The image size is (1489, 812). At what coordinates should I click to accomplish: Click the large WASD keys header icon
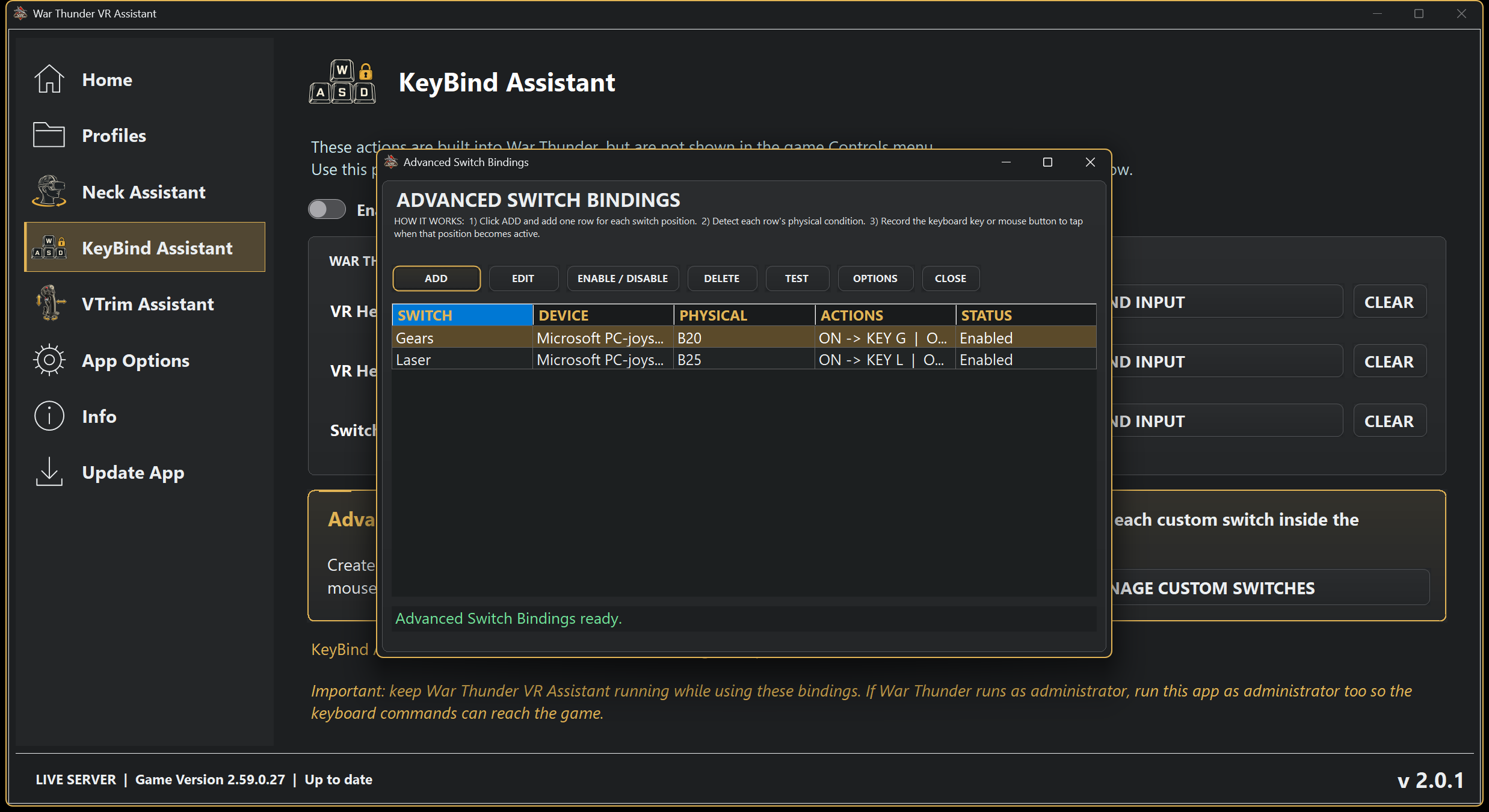click(x=342, y=82)
